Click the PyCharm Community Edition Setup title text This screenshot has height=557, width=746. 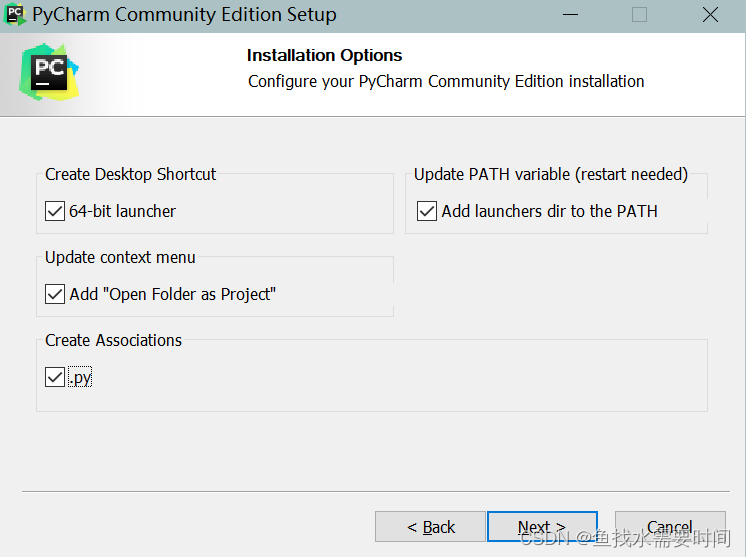[x=184, y=15]
